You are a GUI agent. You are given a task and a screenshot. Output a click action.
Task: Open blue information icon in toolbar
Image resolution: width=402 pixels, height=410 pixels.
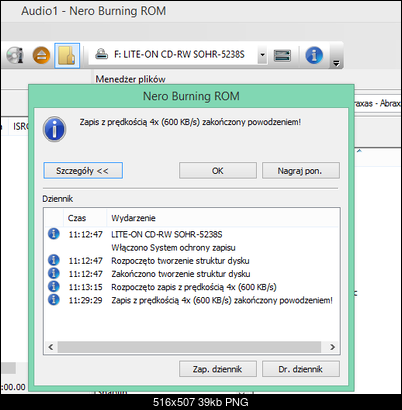(x=314, y=55)
